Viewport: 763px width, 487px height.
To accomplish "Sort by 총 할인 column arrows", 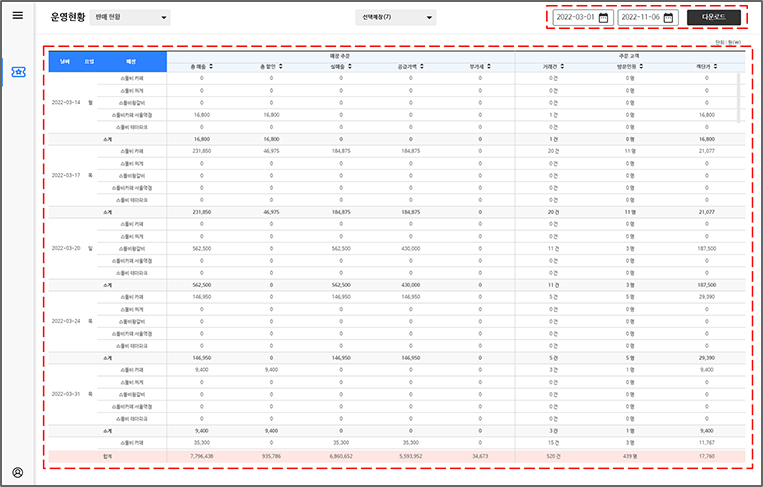I will pos(283,67).
